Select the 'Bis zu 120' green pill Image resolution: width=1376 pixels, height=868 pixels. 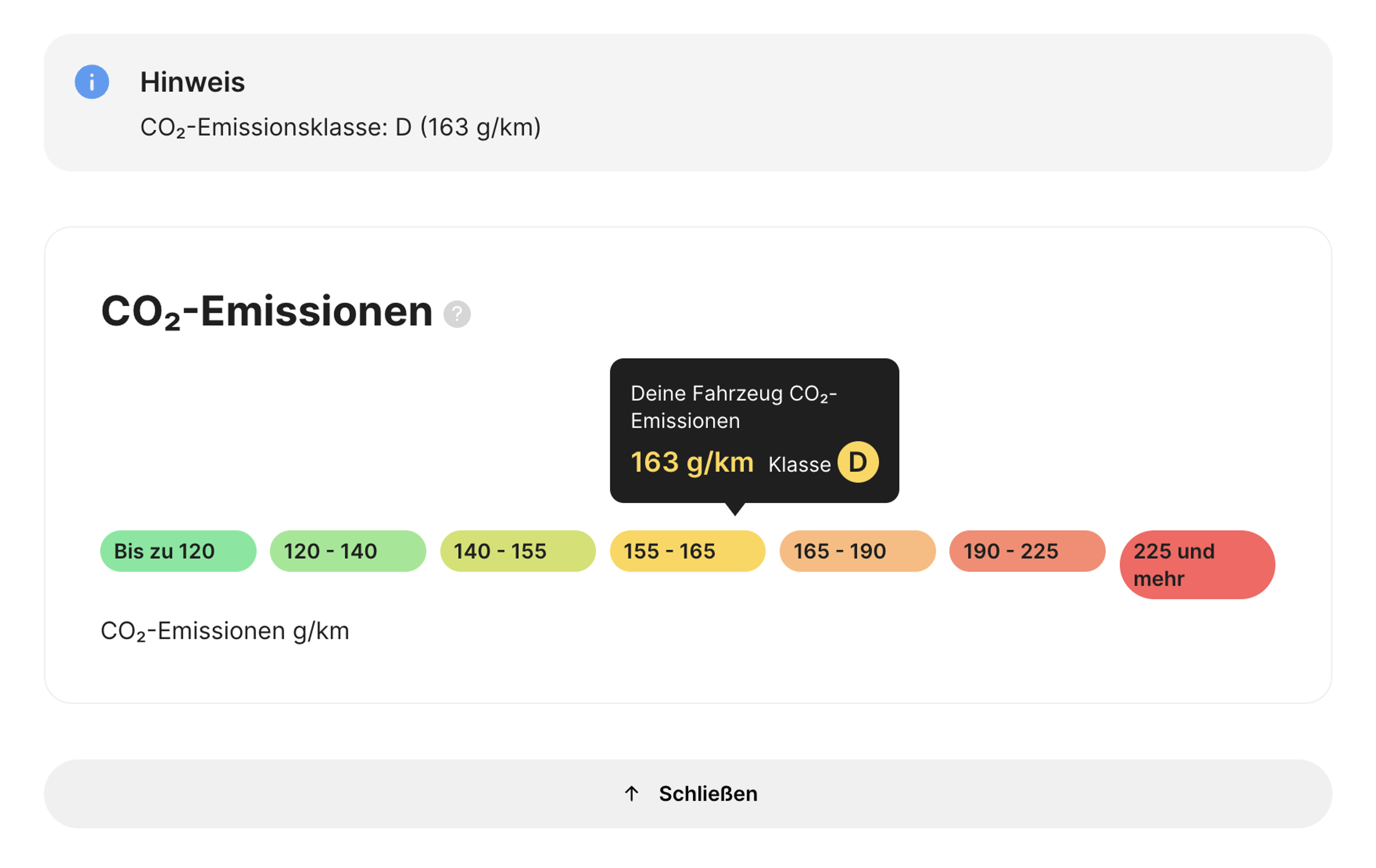pos(178,551)
